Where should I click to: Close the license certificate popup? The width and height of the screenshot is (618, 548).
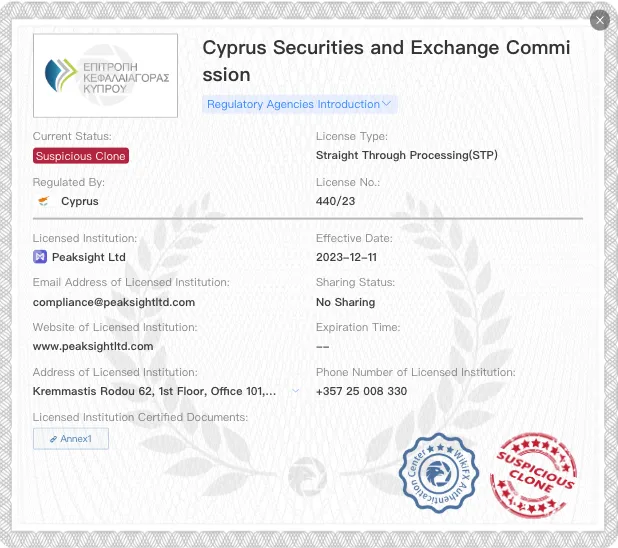coord(599,20)
